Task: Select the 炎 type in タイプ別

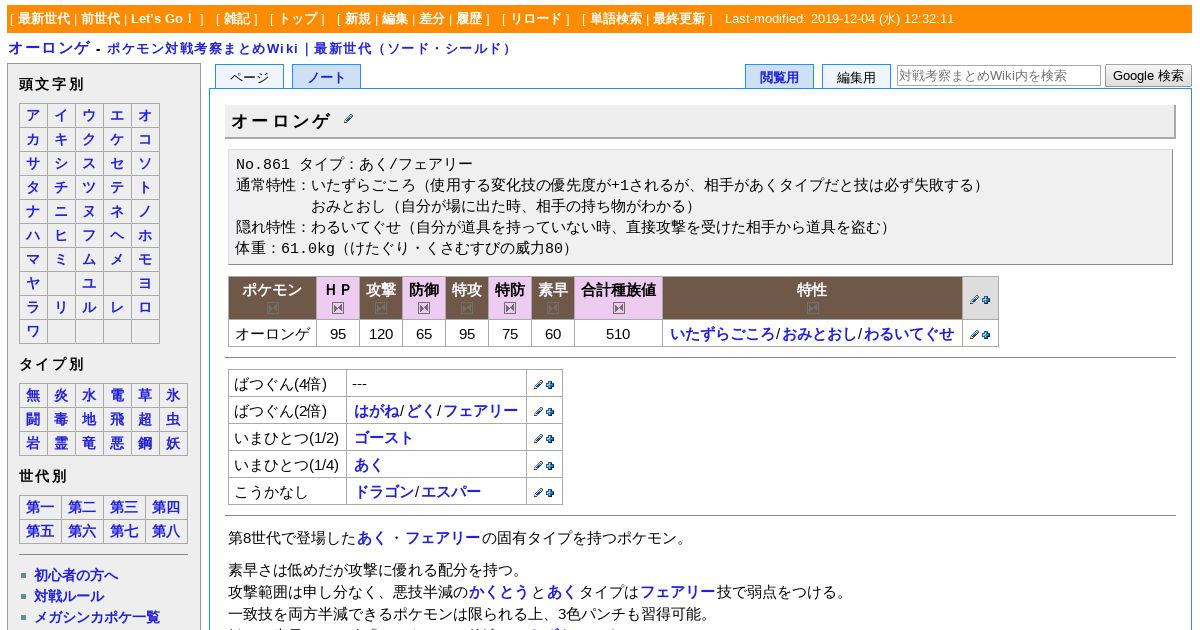Action: [x=61, y=395]
